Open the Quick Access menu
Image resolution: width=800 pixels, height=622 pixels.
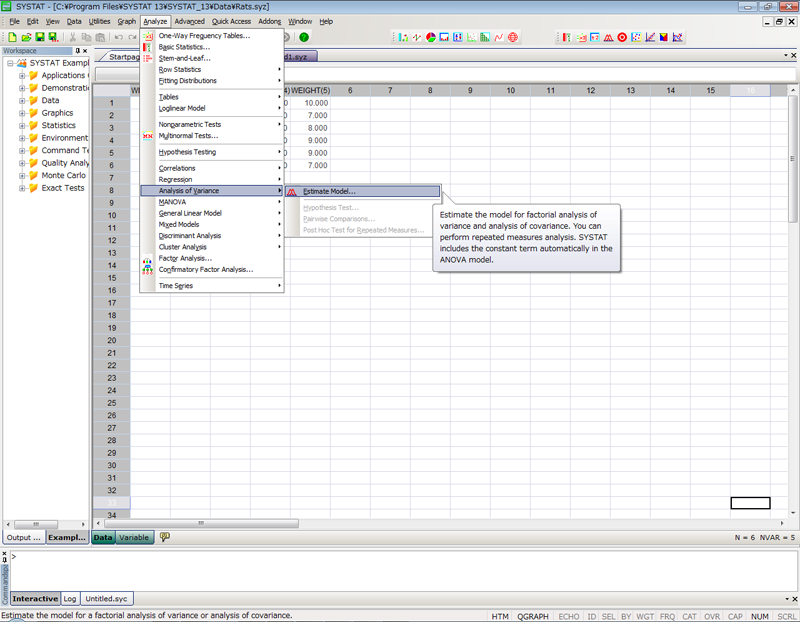coord(231,21)
